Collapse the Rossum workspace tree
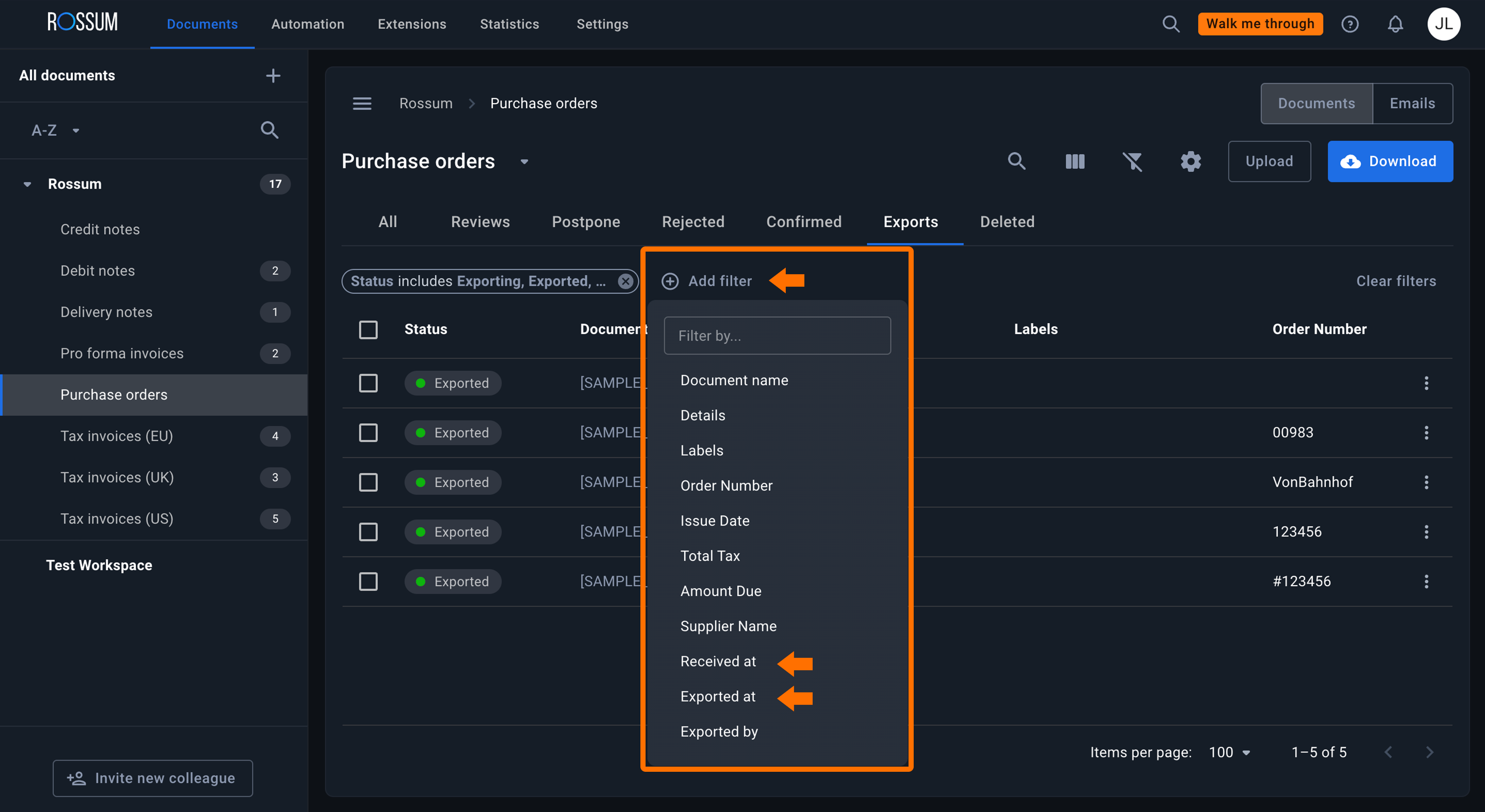This screenshot has height=812, width=1485. click(x=27, y=185)
